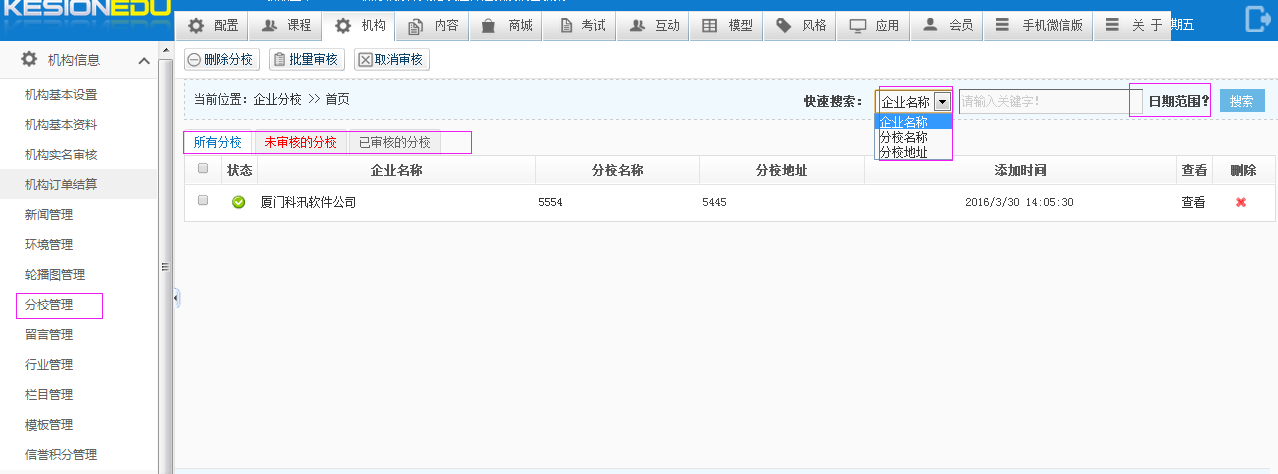Click the green approved status icon
This screenshot has height=474, width=1278.
(x=239, y=202)
